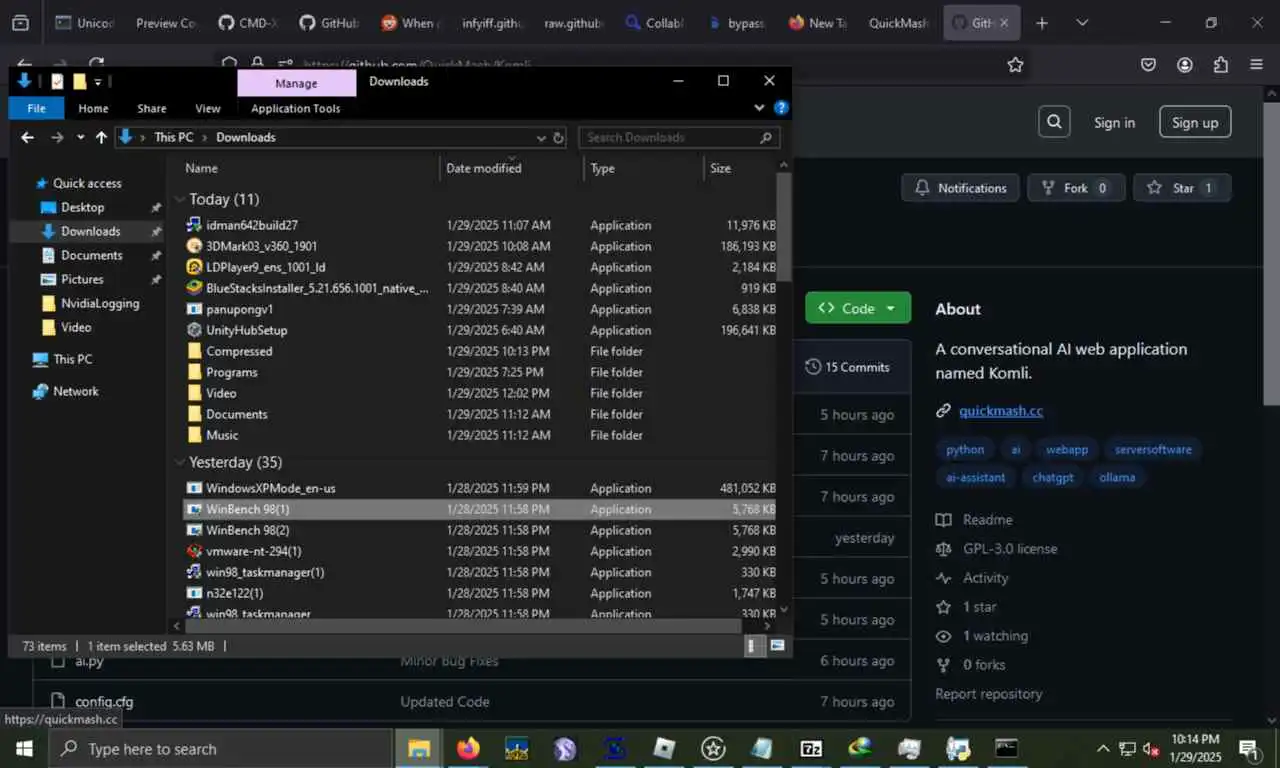Go up one folder level
This screenshot has height=768, width=1280.
tap(101, 138)
